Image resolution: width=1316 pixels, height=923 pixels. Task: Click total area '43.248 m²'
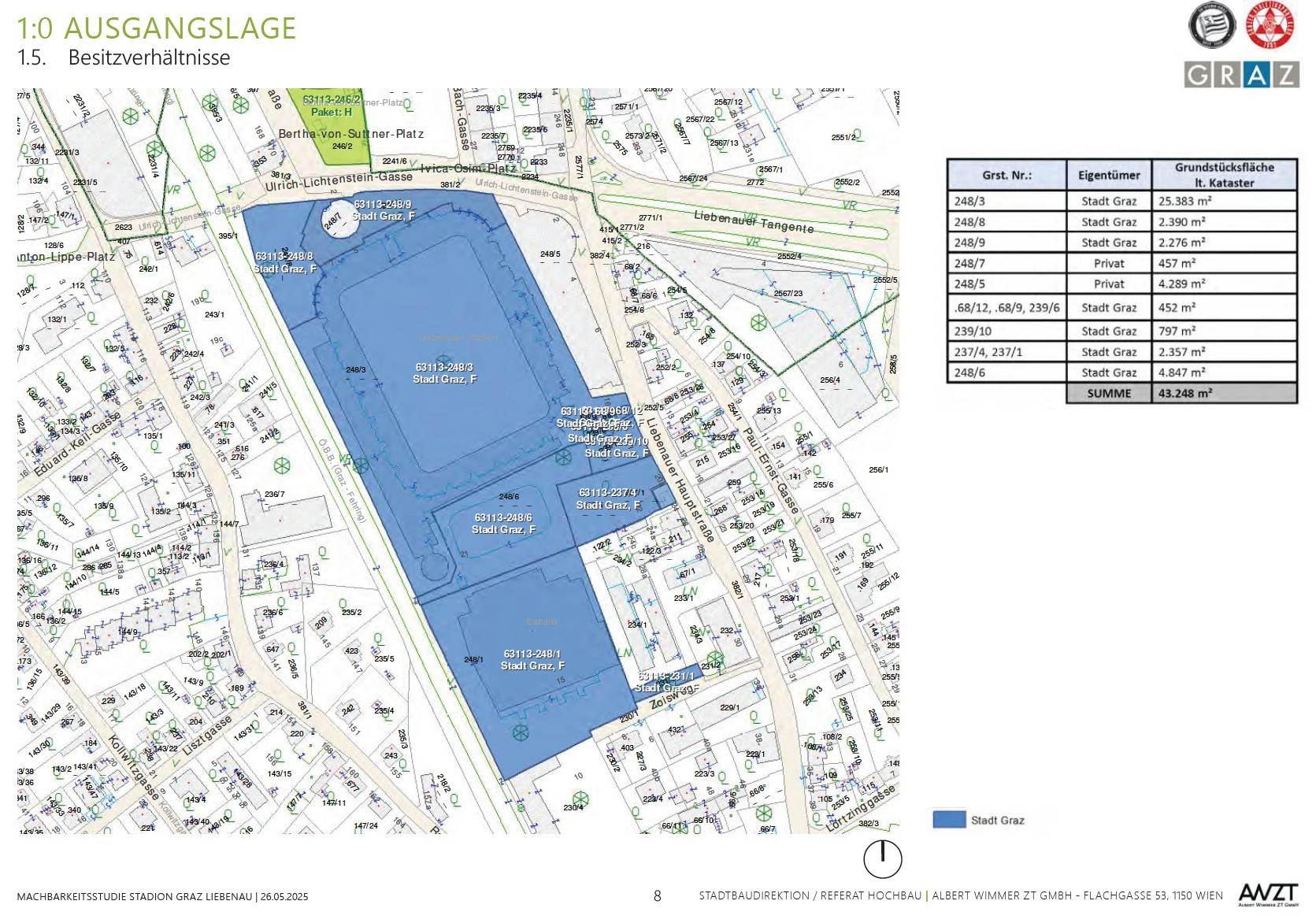pyautogui.click(x=1224, y=393)
